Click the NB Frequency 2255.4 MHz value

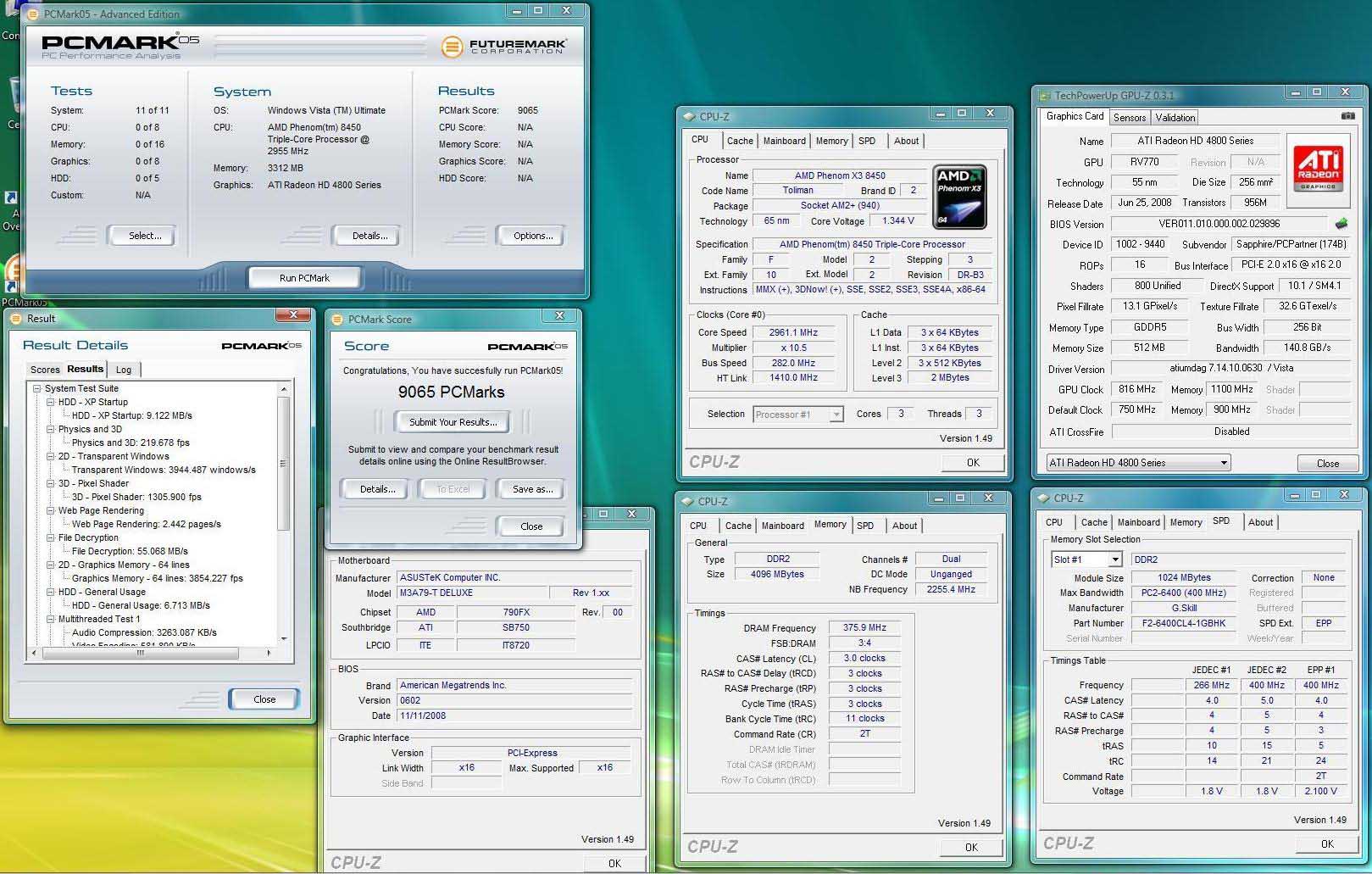click(x=951, y=589)
